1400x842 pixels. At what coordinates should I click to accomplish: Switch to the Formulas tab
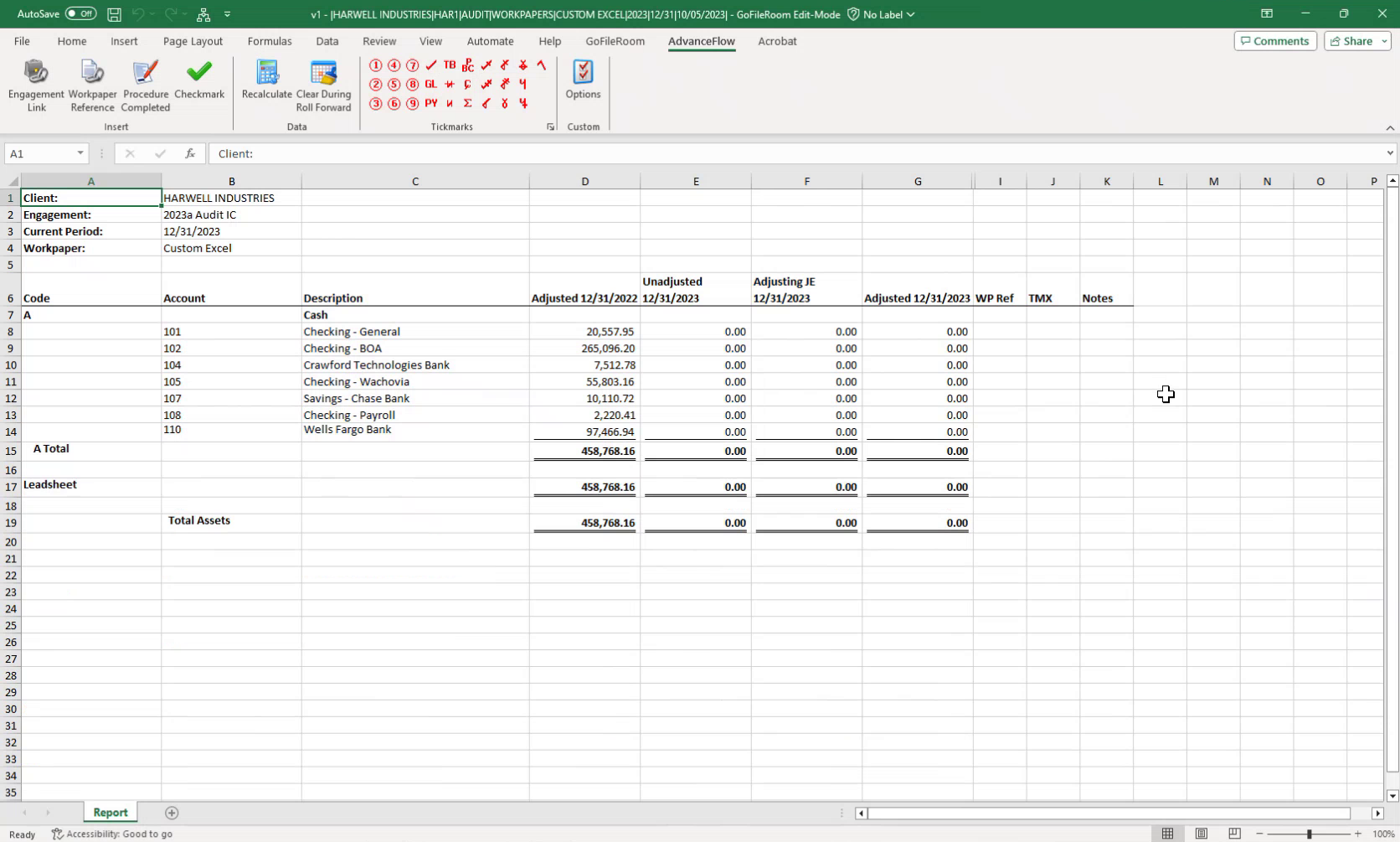270,41
